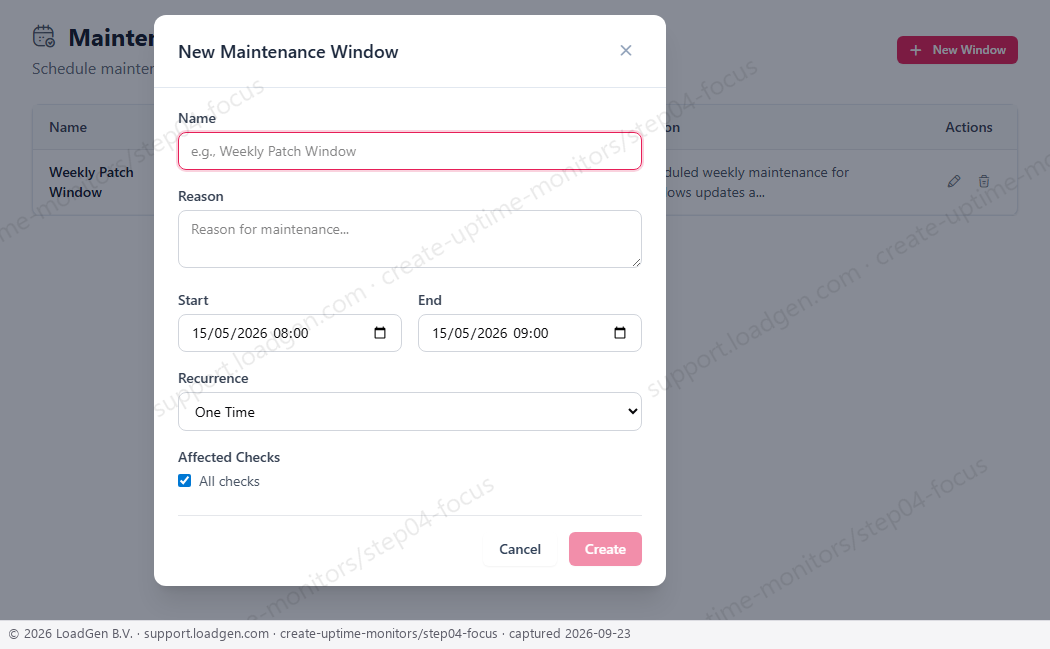
Task: Delete Weekly Patch Window with trash icon
Action: (x=984, y=182)
